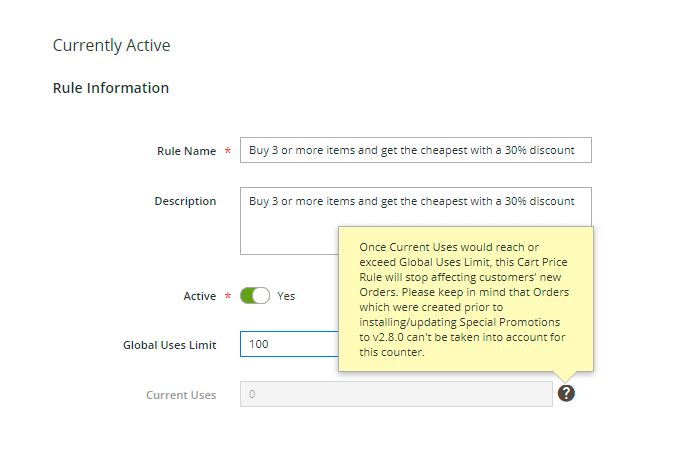The height and width of the screenshot is (453, 677).
Task: Focus the Rule Name text field
Action: [x=415, y=150]
